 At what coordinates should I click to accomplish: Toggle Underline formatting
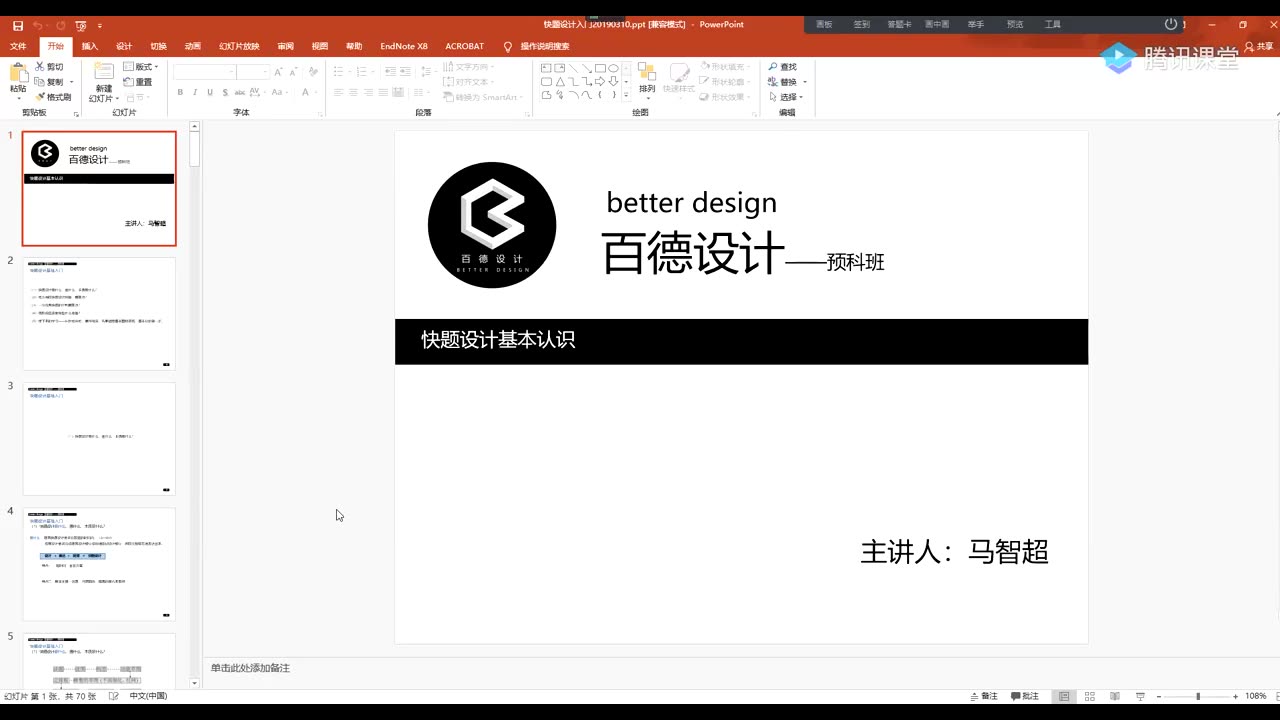click(x=210, y=93)
